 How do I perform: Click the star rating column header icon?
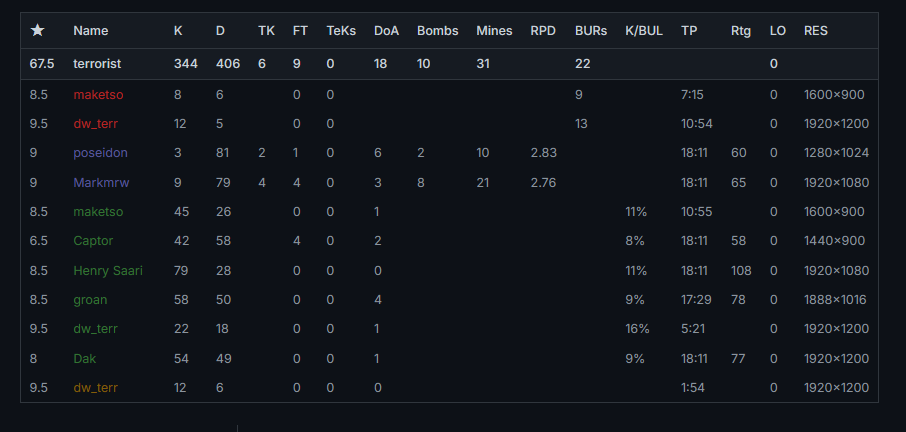pyautogui.click(x=38, y=31)
